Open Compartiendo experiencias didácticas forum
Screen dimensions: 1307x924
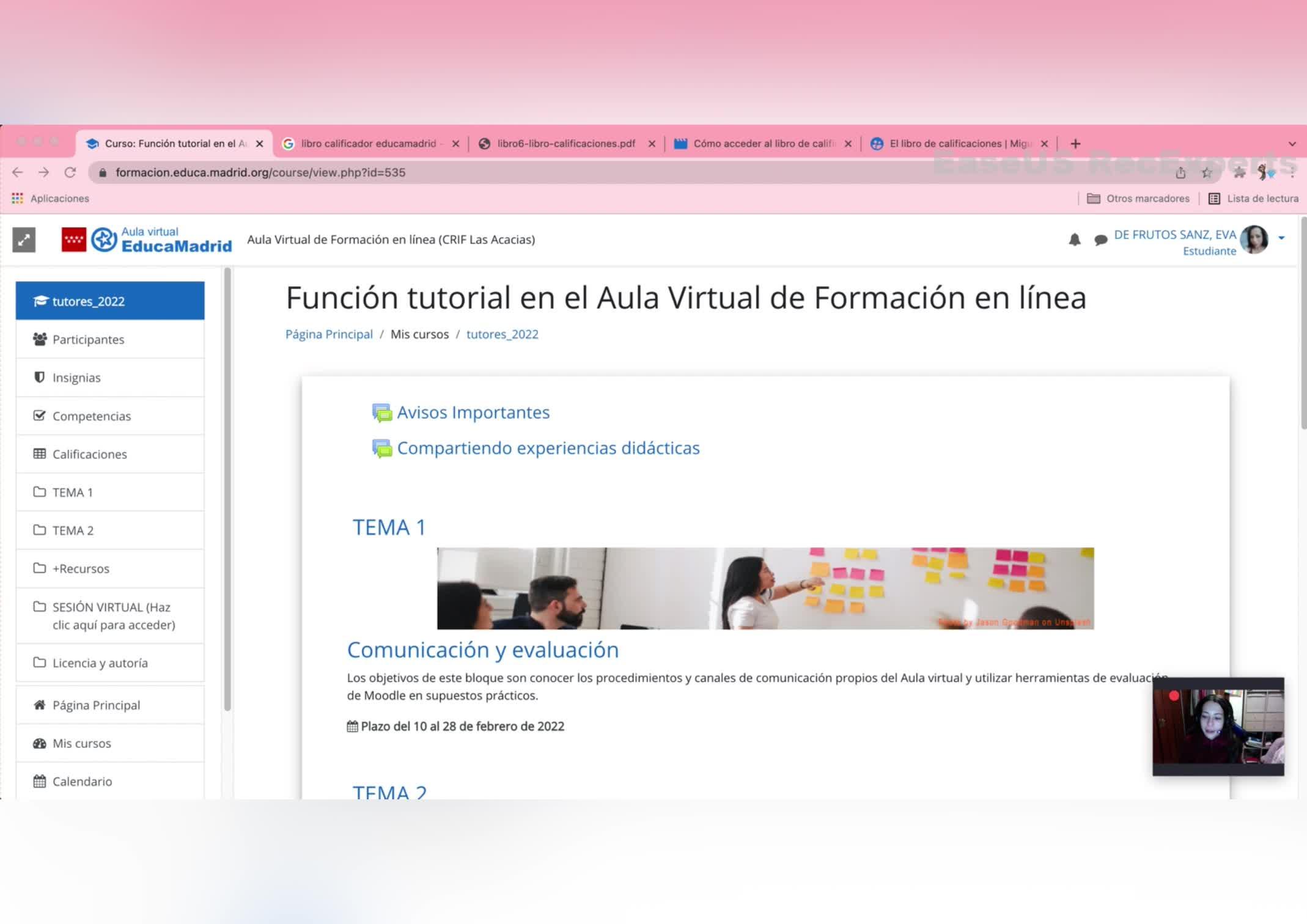tap(548, 448)
